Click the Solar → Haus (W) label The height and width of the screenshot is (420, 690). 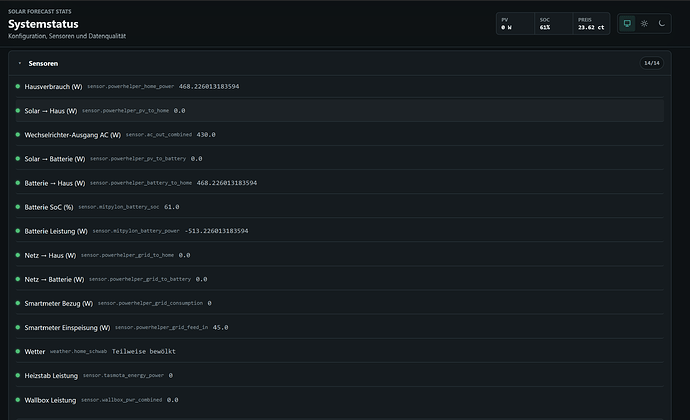pyautogui.click(x=51, y=111)
